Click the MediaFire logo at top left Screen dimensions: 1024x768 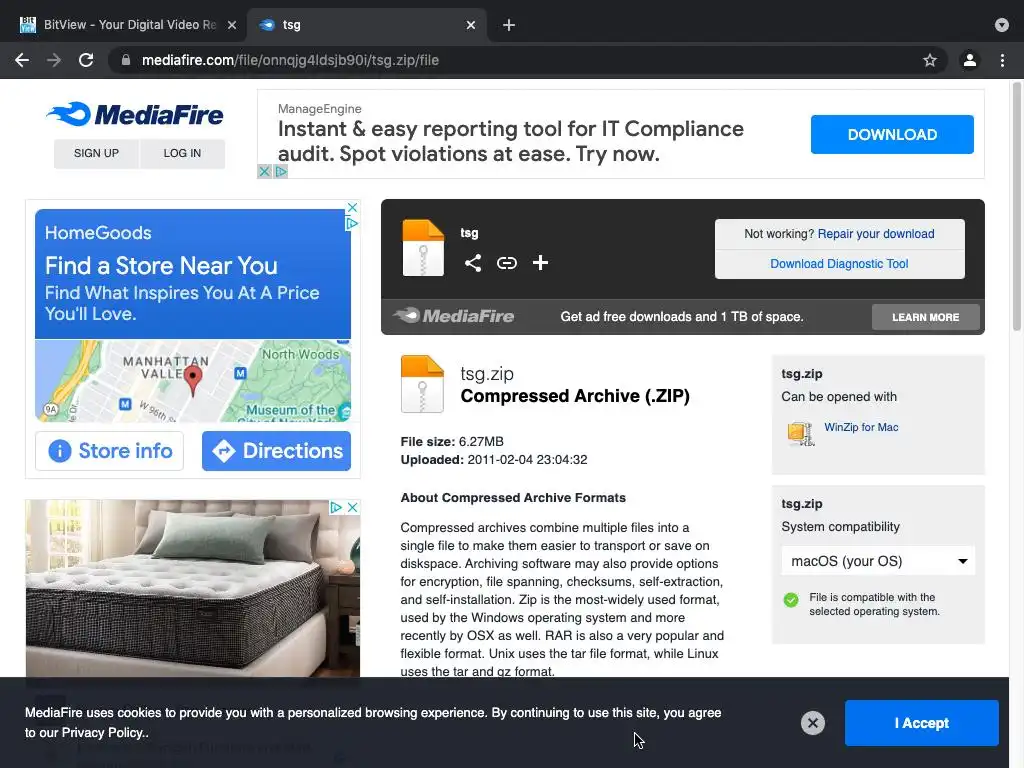coord(135,114)
